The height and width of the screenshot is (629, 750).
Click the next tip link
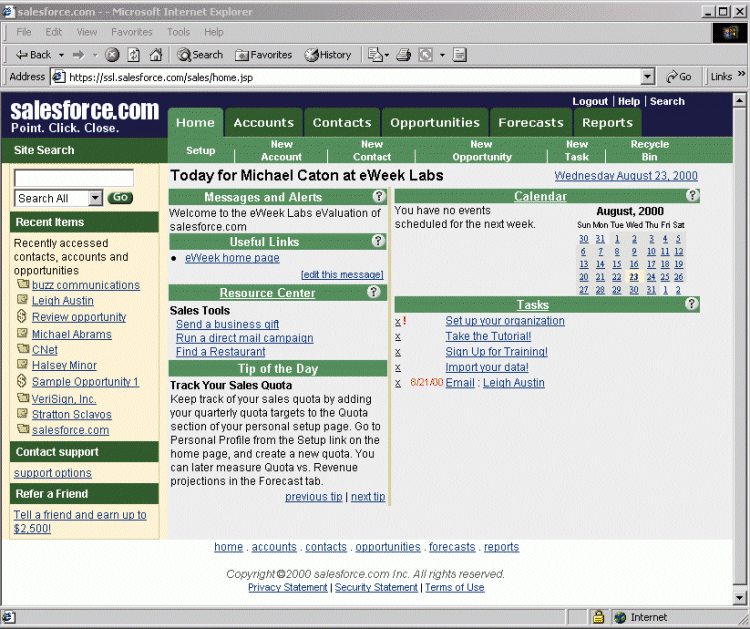tap(368, 497)
